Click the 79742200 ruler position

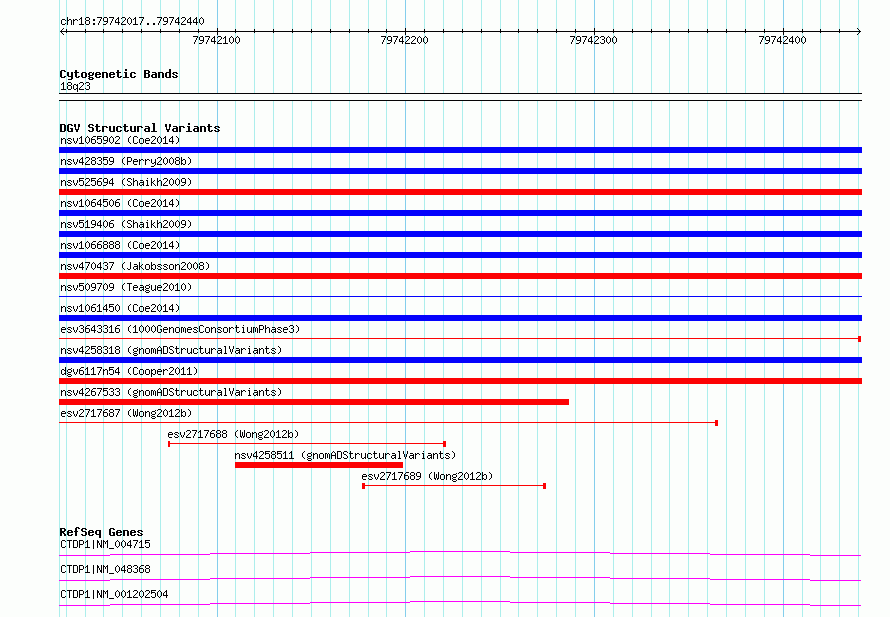pos(405,40)
